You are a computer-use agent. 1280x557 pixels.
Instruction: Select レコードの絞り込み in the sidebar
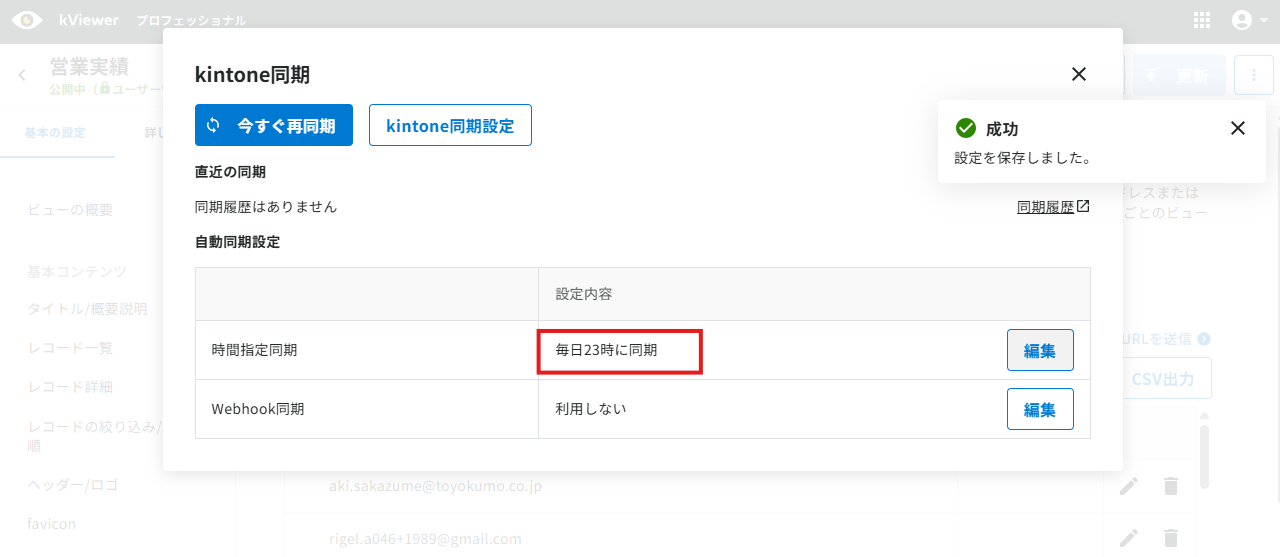pyautogui.click(x=94, y=435)
